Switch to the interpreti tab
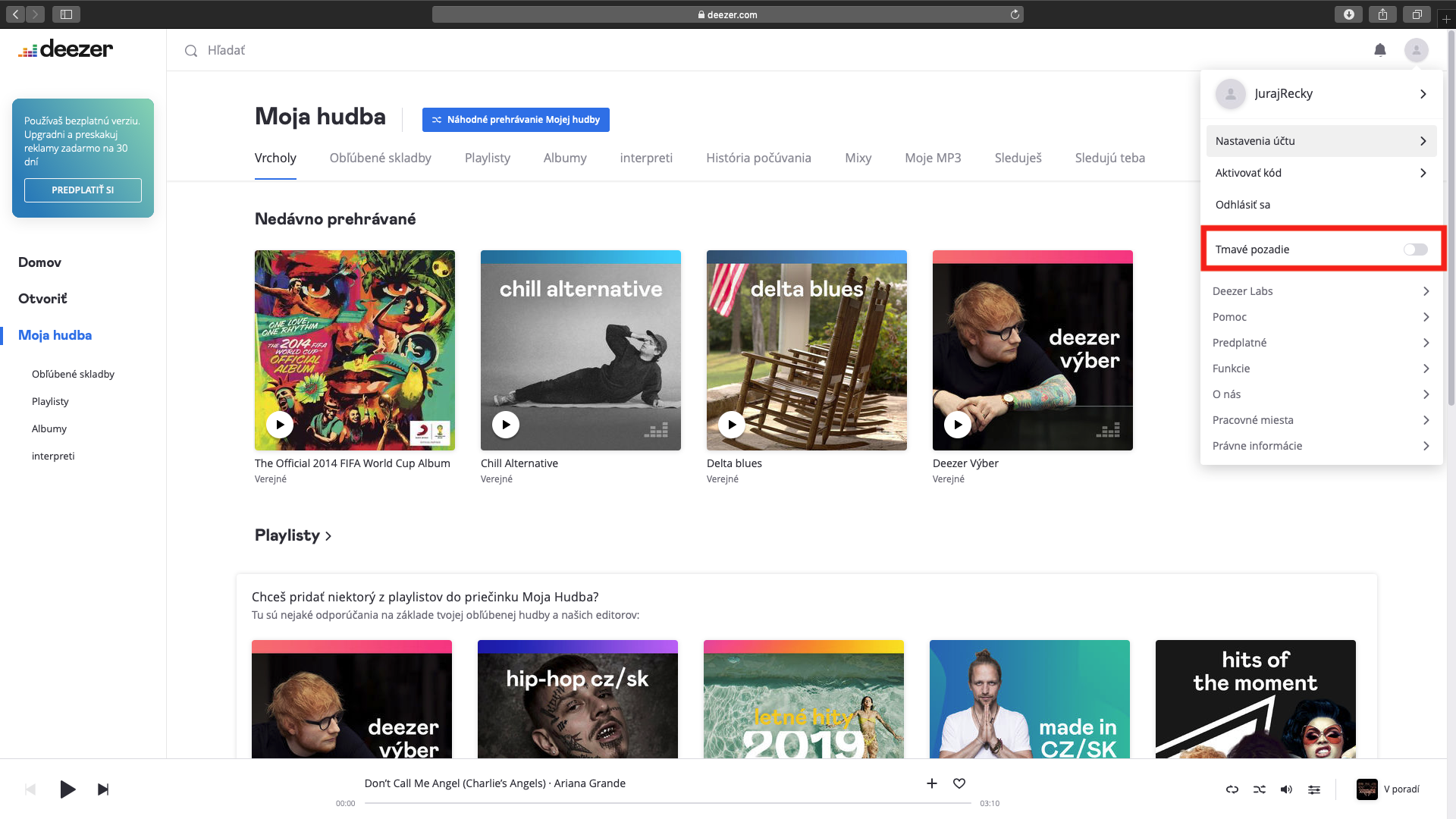The height and width of the screenshot is (819, 1456). [646, 158]
